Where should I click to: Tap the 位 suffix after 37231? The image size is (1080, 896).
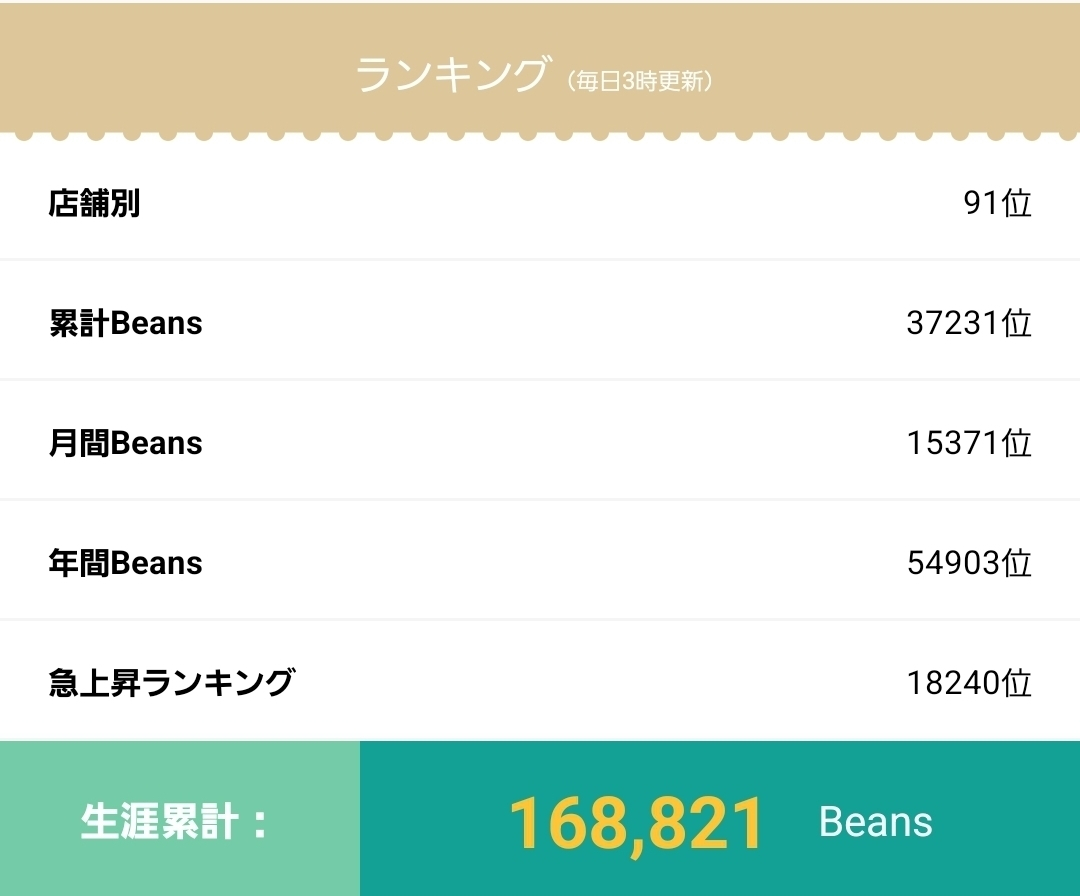coord(1017,323)
